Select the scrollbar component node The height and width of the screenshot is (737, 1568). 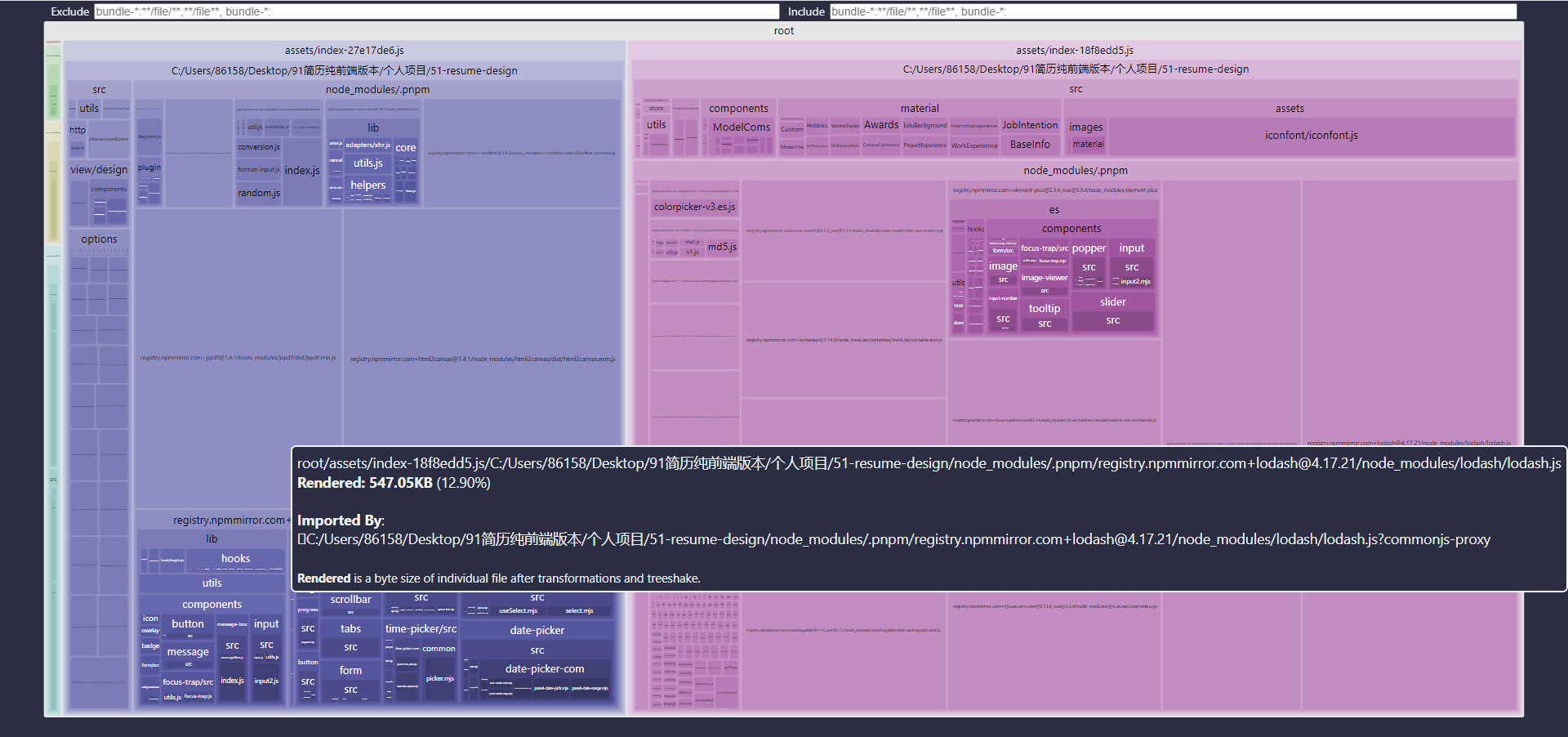point(350,600)
